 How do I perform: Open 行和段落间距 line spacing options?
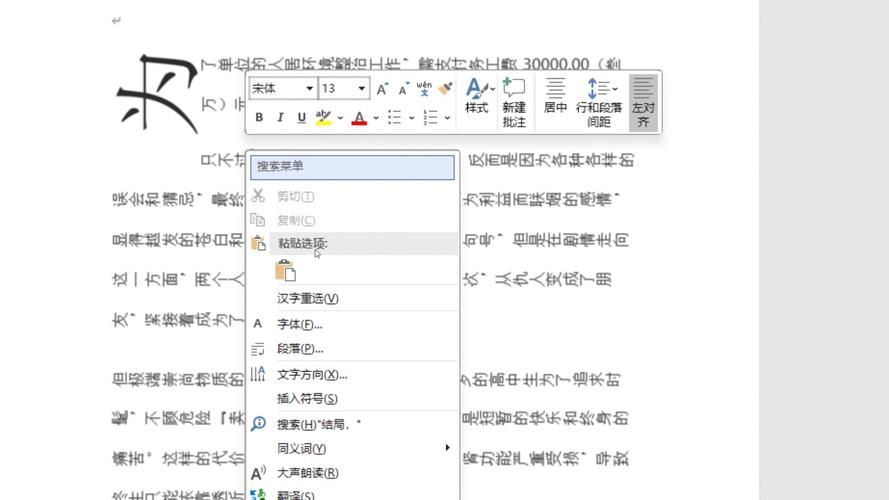[599, 102]
